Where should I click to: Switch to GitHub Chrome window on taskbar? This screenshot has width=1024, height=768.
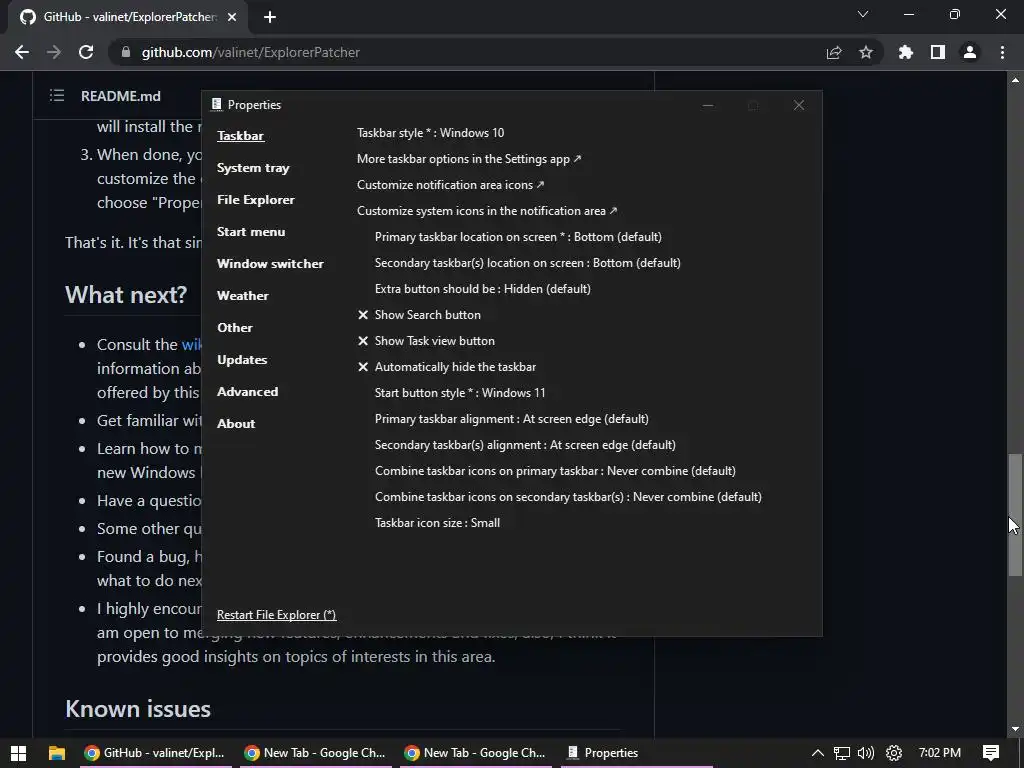point(154,753)
